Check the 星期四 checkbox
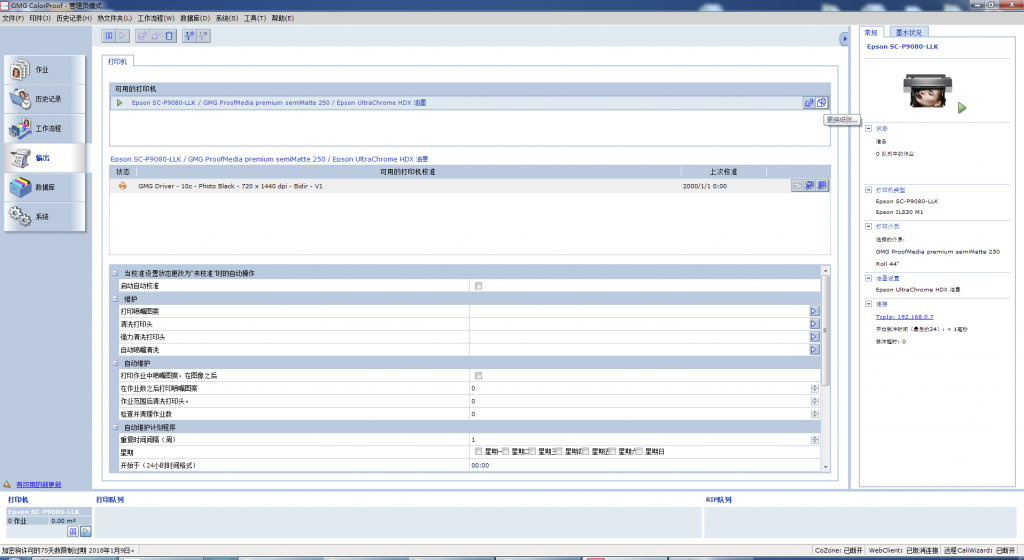Image resolution: width=1024 pixels, height=560 pixels. coord(559,452)
